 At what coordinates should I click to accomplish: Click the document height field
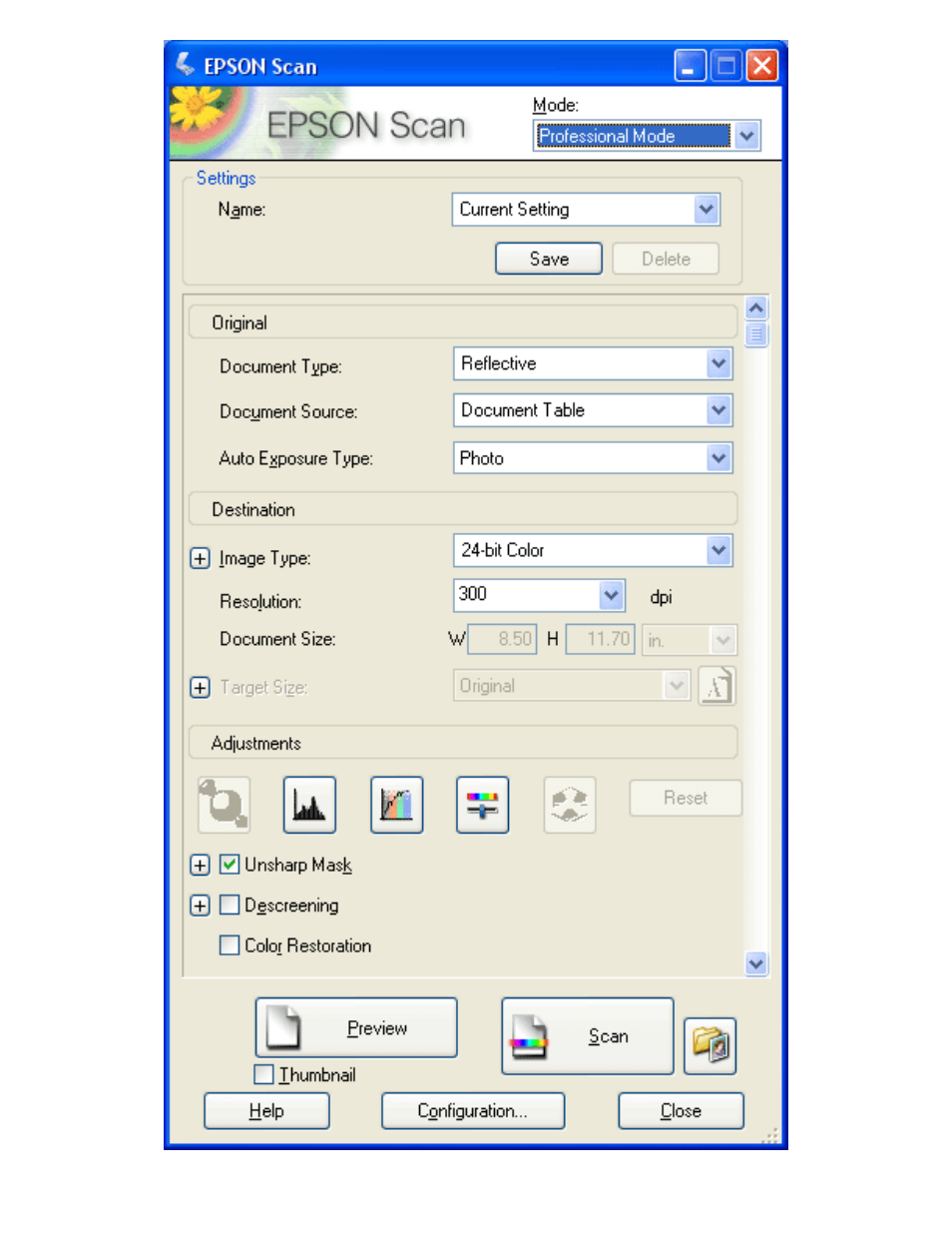pyautogui.click(x=600, y=639)
